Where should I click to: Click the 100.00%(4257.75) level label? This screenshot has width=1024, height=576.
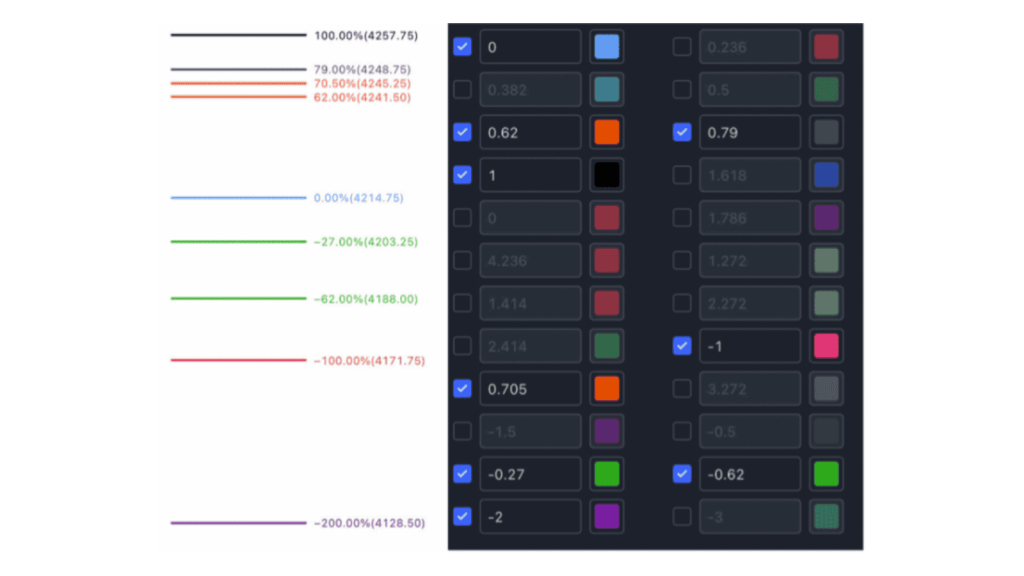pyautogui.click(x=366, y=35)
